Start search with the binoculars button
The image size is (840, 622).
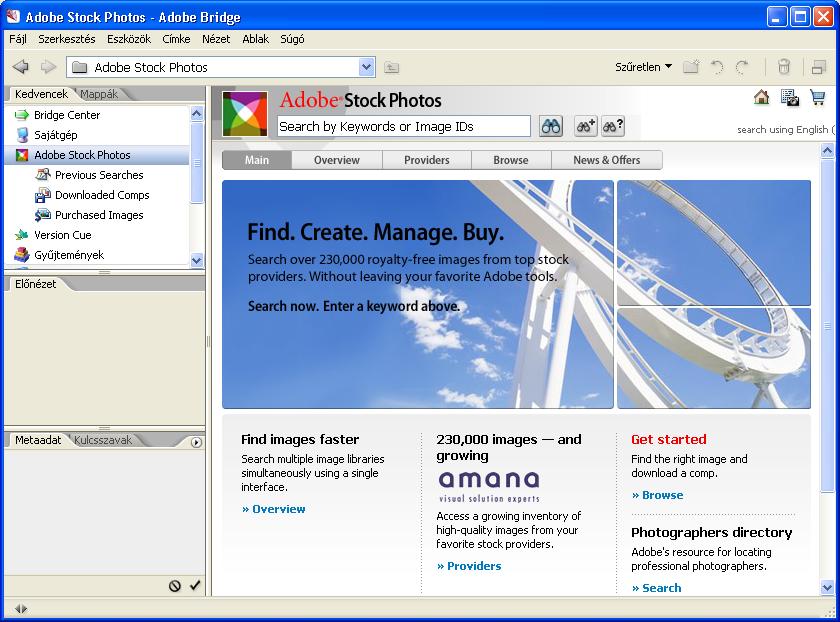(551, 126)
